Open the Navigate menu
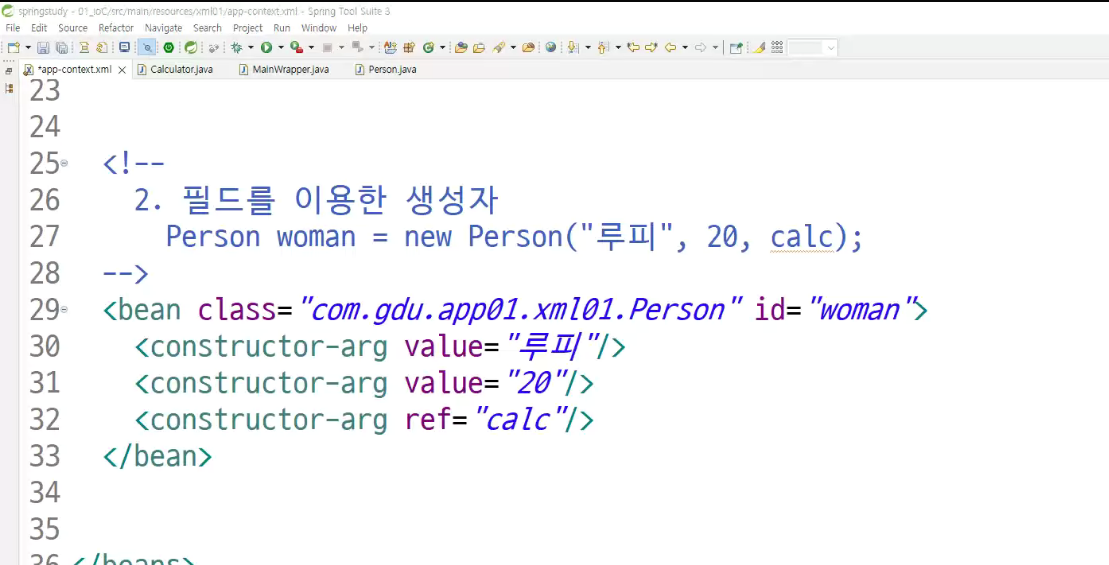The height and width of the screenshot is (565, 1109). coord(163,28)
